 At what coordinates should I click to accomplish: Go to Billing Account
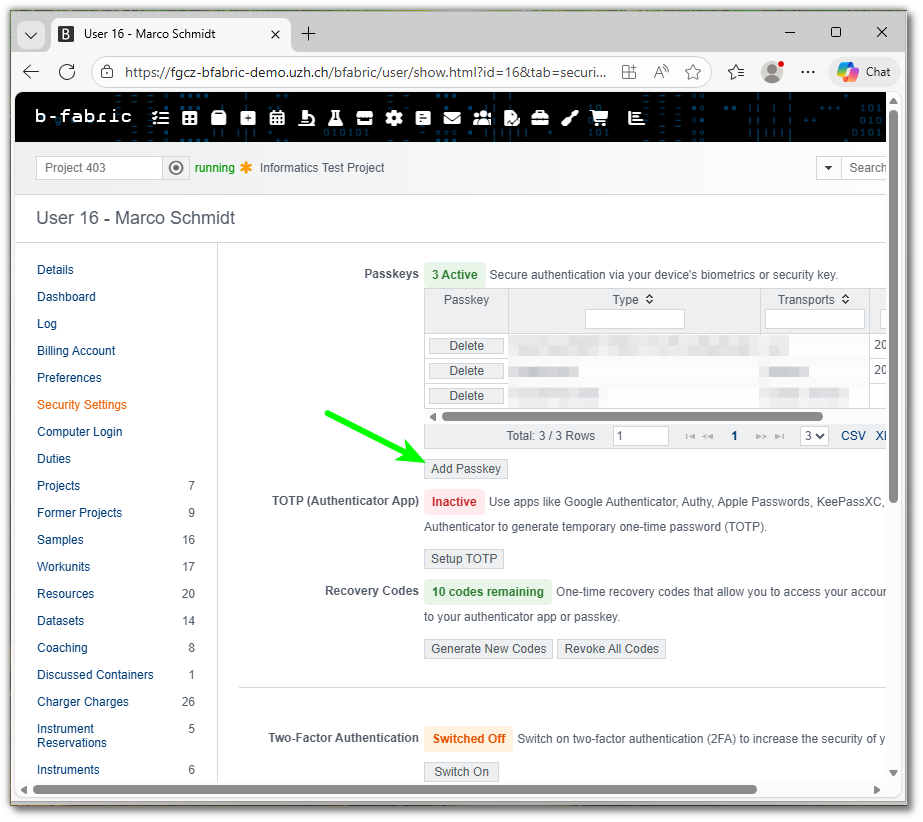[x=76, y=351]
